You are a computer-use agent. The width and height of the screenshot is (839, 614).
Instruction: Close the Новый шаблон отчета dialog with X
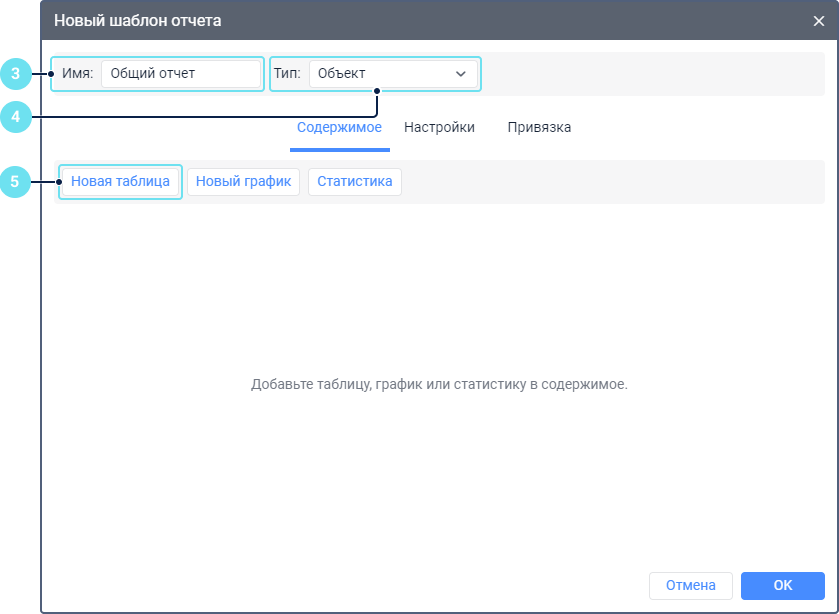818,20
